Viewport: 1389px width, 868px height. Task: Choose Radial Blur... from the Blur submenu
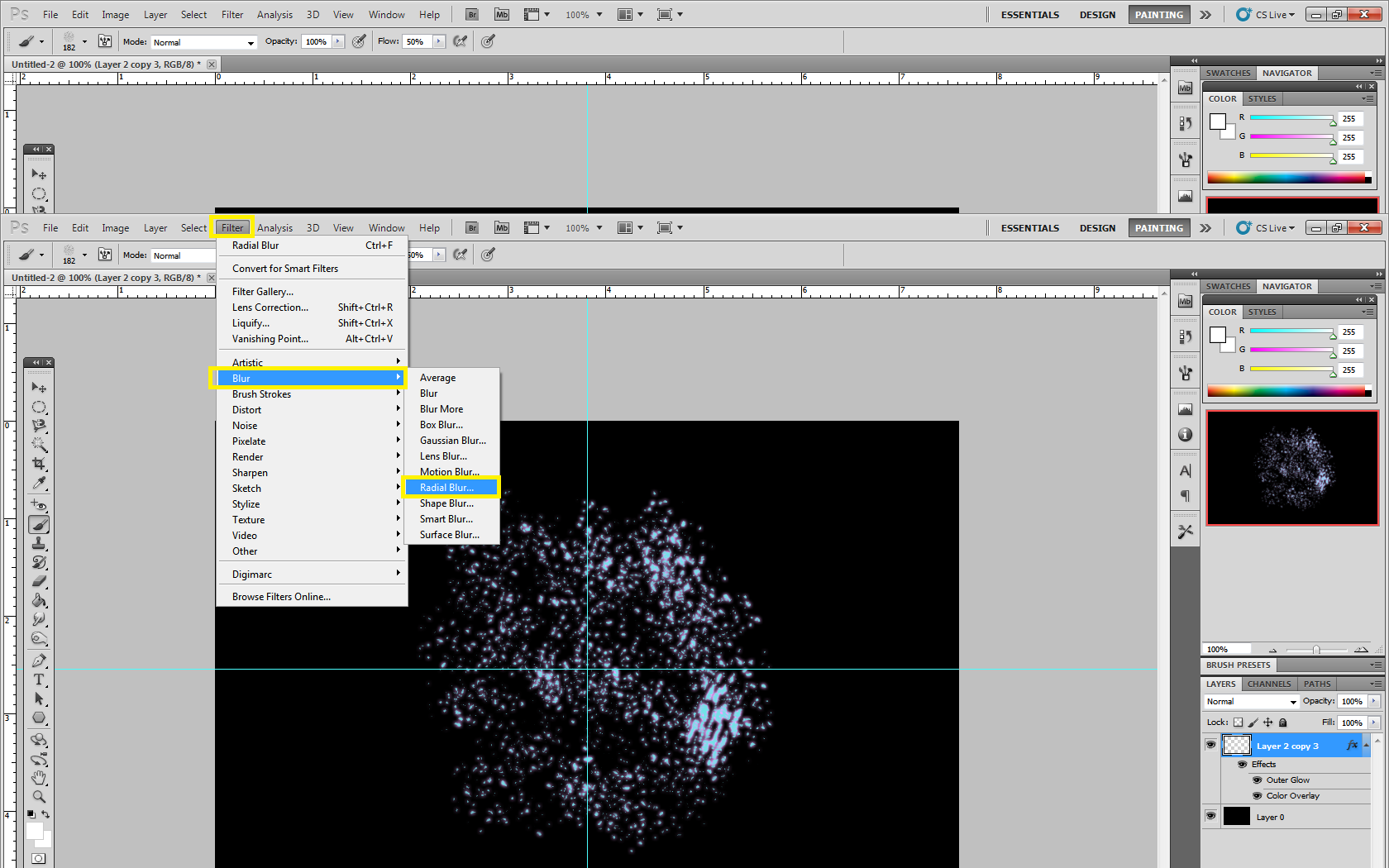pos(451,488)
